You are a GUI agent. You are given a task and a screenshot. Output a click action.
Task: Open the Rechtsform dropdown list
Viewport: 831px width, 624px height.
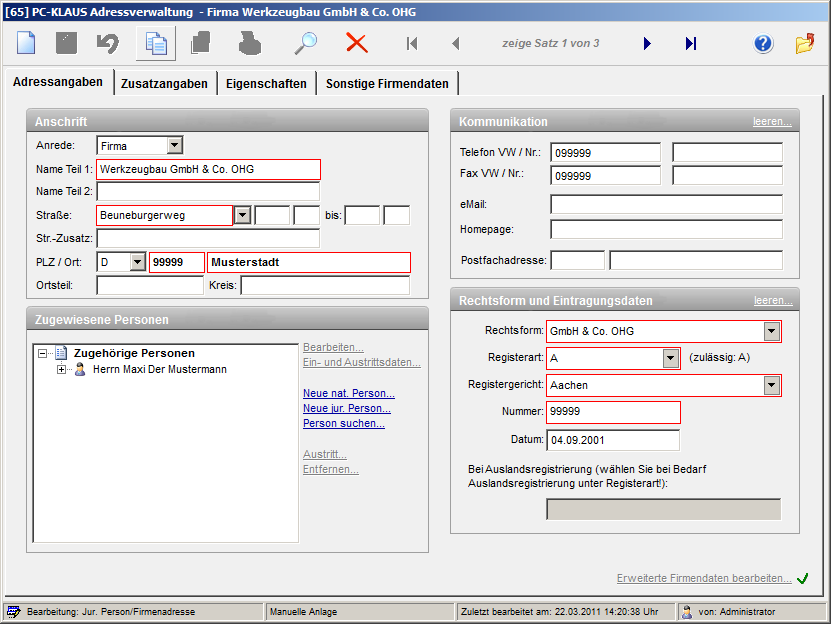click(771, 331)
